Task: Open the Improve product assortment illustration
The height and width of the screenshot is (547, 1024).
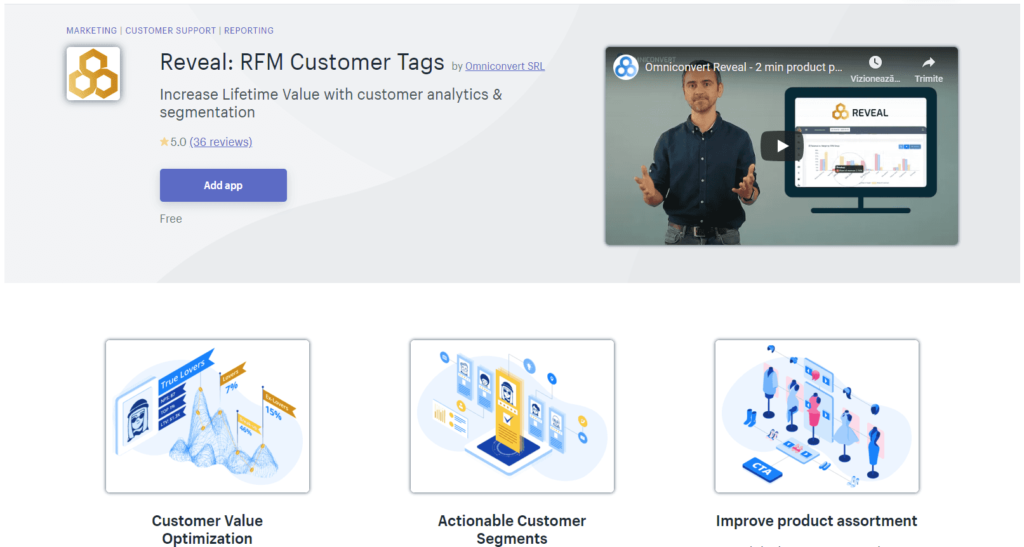Action: pyautogui.click(x=817, y=416)
